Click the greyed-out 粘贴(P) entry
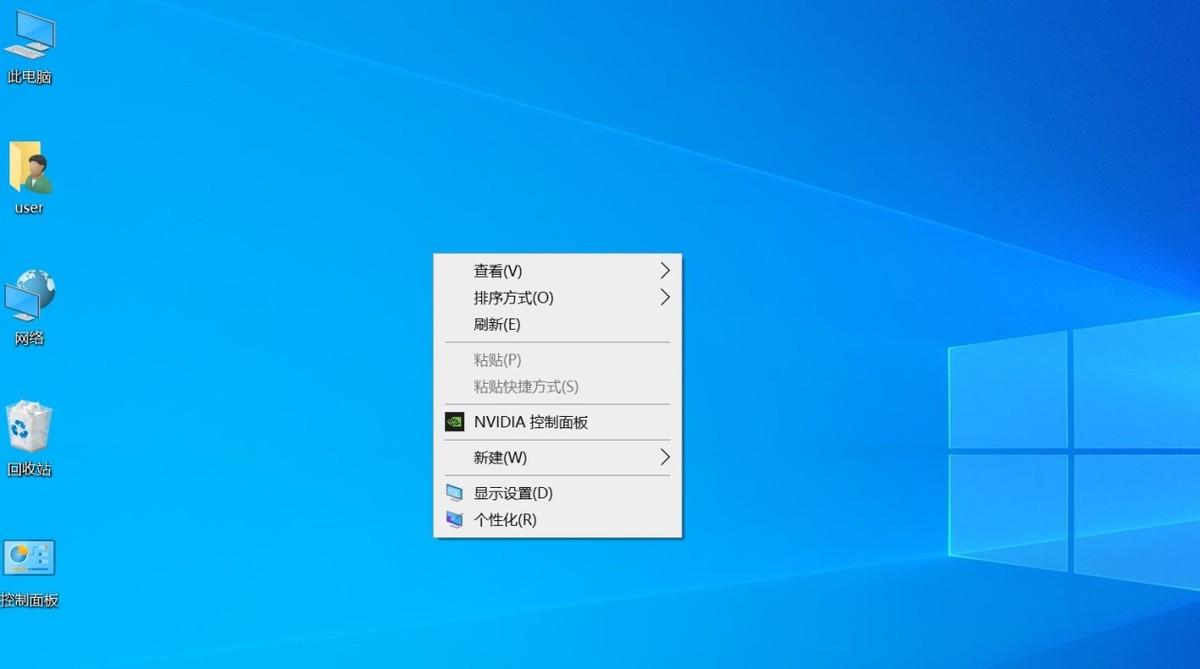This screenshot has height=669, width=1200. 497,360
